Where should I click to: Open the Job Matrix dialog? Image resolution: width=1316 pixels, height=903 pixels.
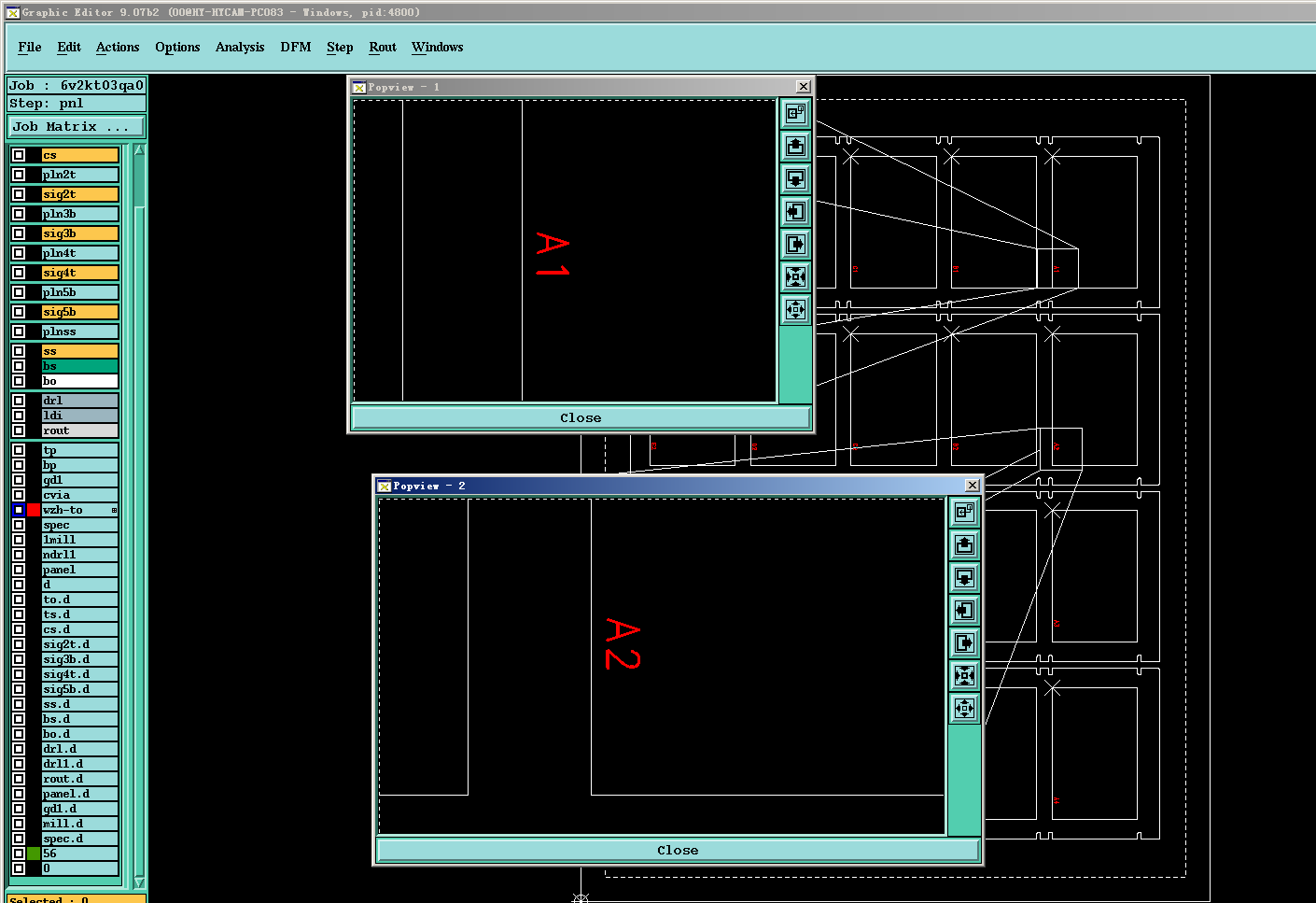click(77, 126)
